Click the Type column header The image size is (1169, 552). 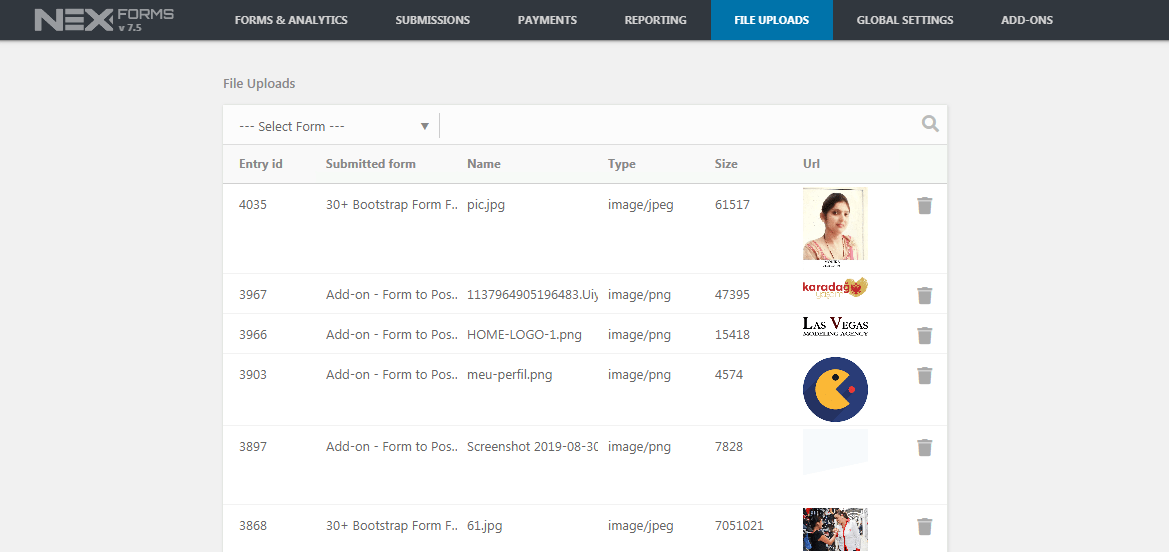(x=622, y=164)
